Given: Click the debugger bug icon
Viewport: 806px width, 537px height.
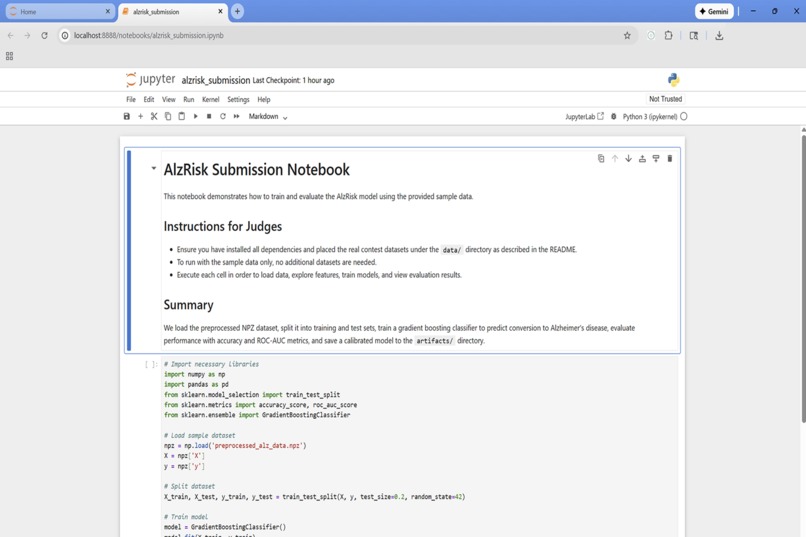Looking at the screenshot, I should (x=613, y=117).
